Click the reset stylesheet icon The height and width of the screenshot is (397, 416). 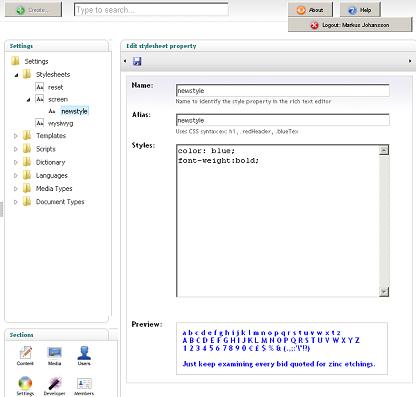click(40, 87)
